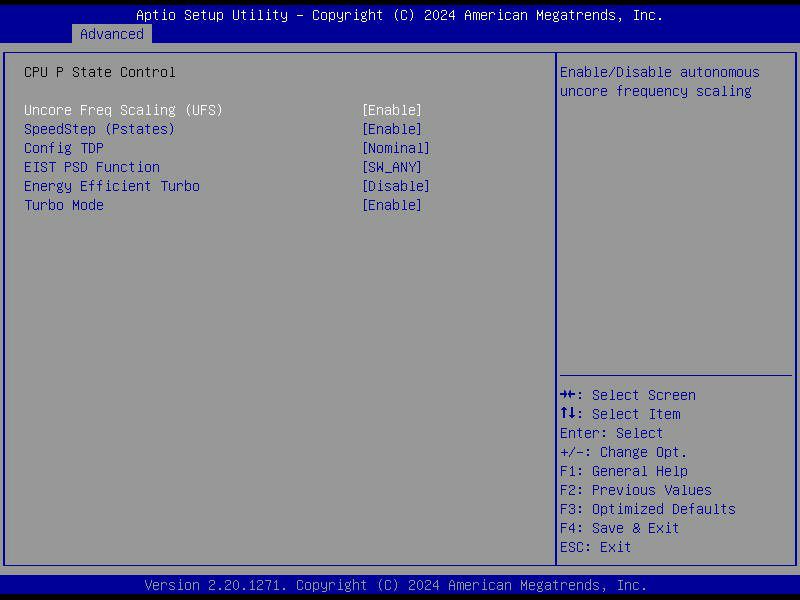Viewport: 800px width, 600px height.
Task: Switch to the Advanced tab
Action: coord(112,34)
